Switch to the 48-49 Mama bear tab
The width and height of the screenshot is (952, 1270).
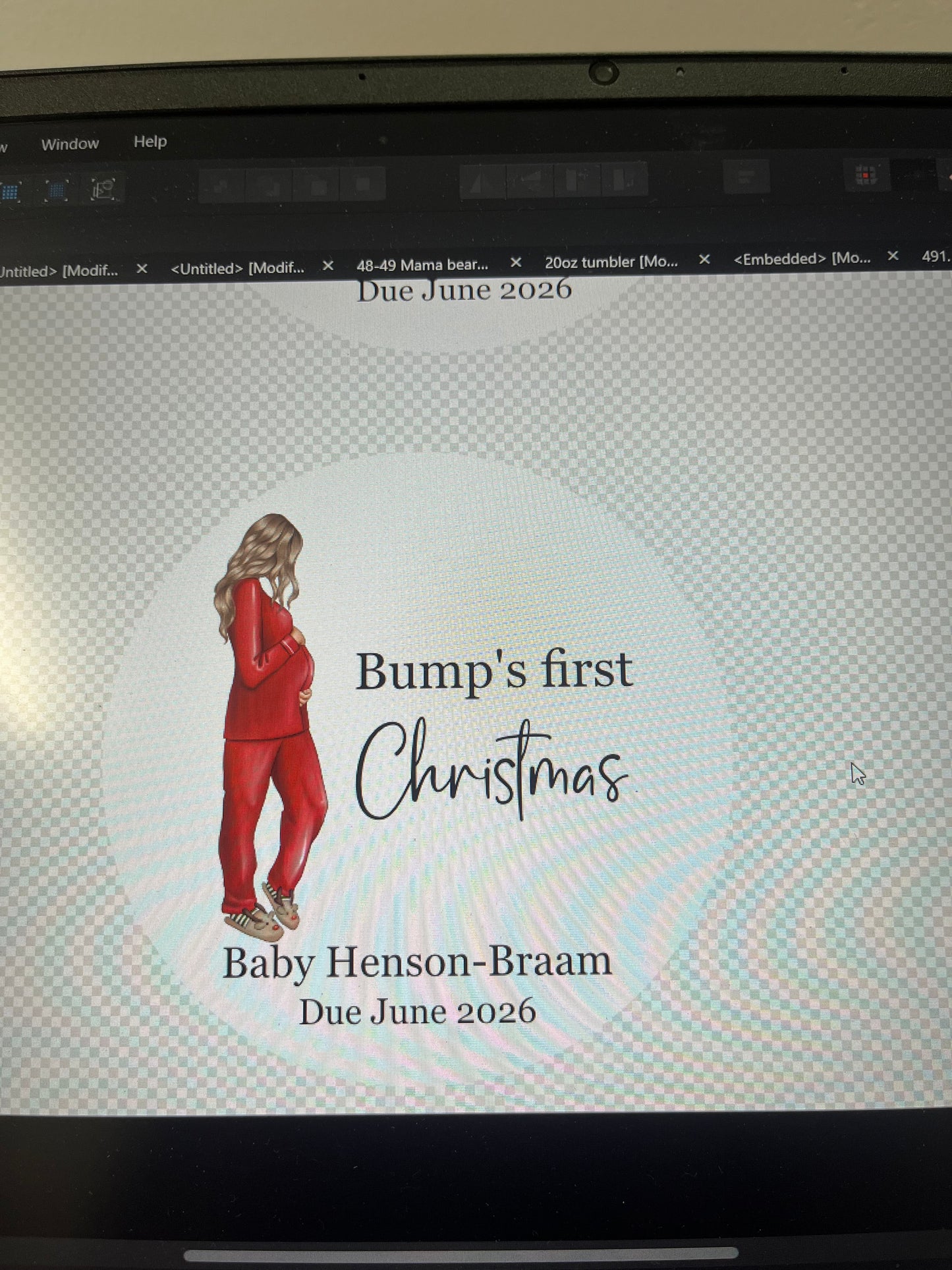[422, 265]
